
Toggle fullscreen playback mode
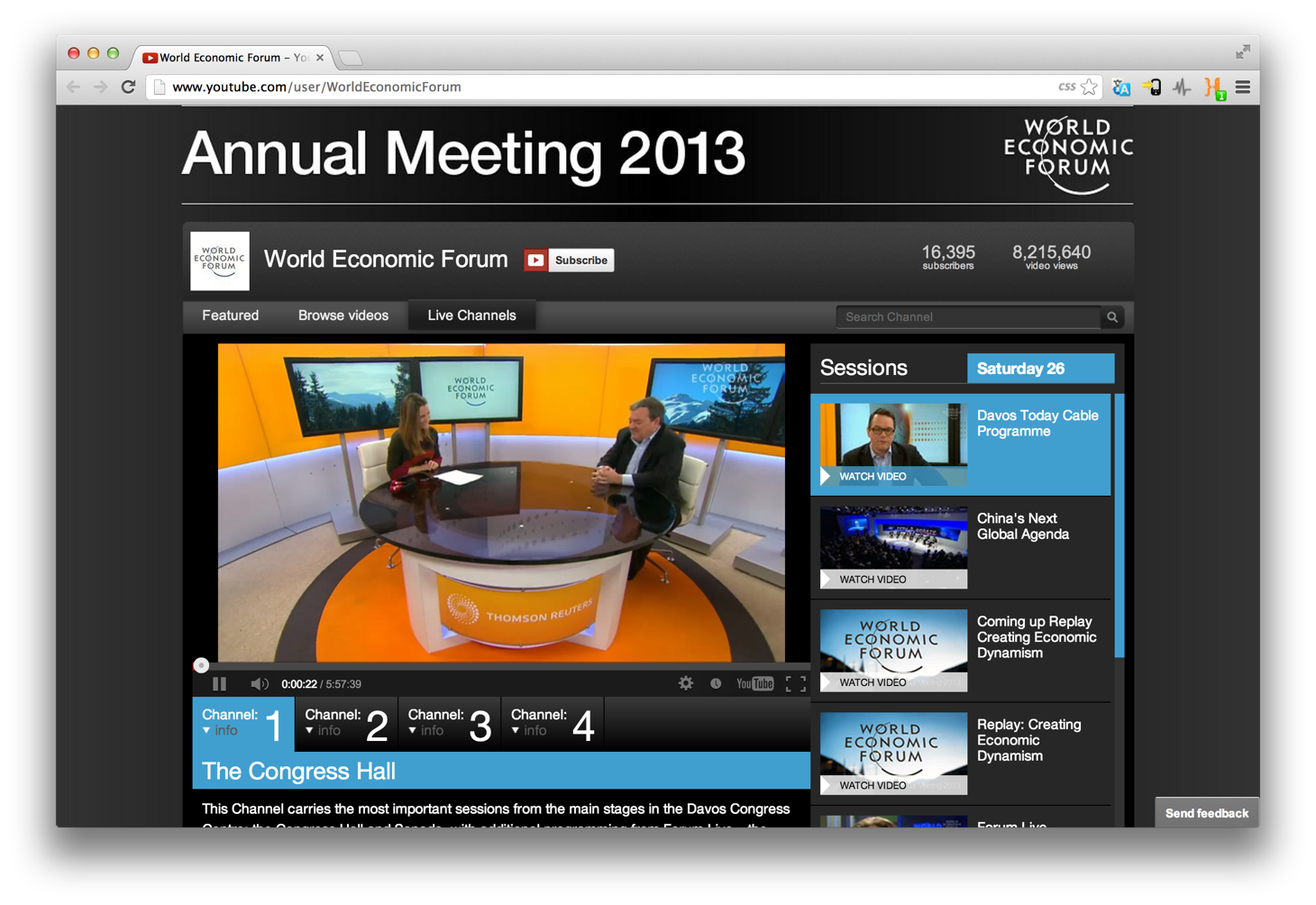pyautogui.click(x=795, y=683)
